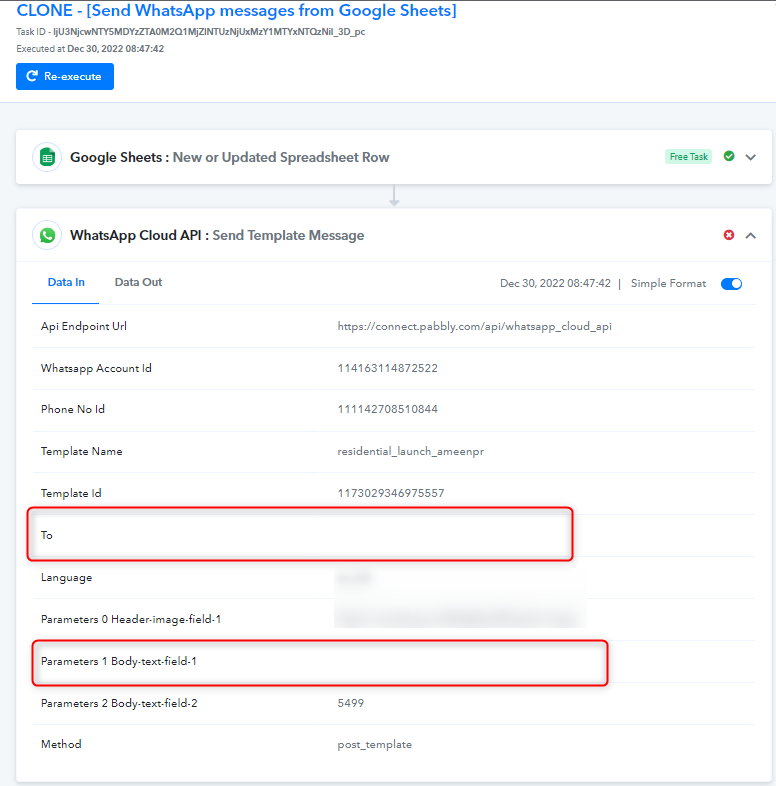Click the Free Task badge

(688, 156)
